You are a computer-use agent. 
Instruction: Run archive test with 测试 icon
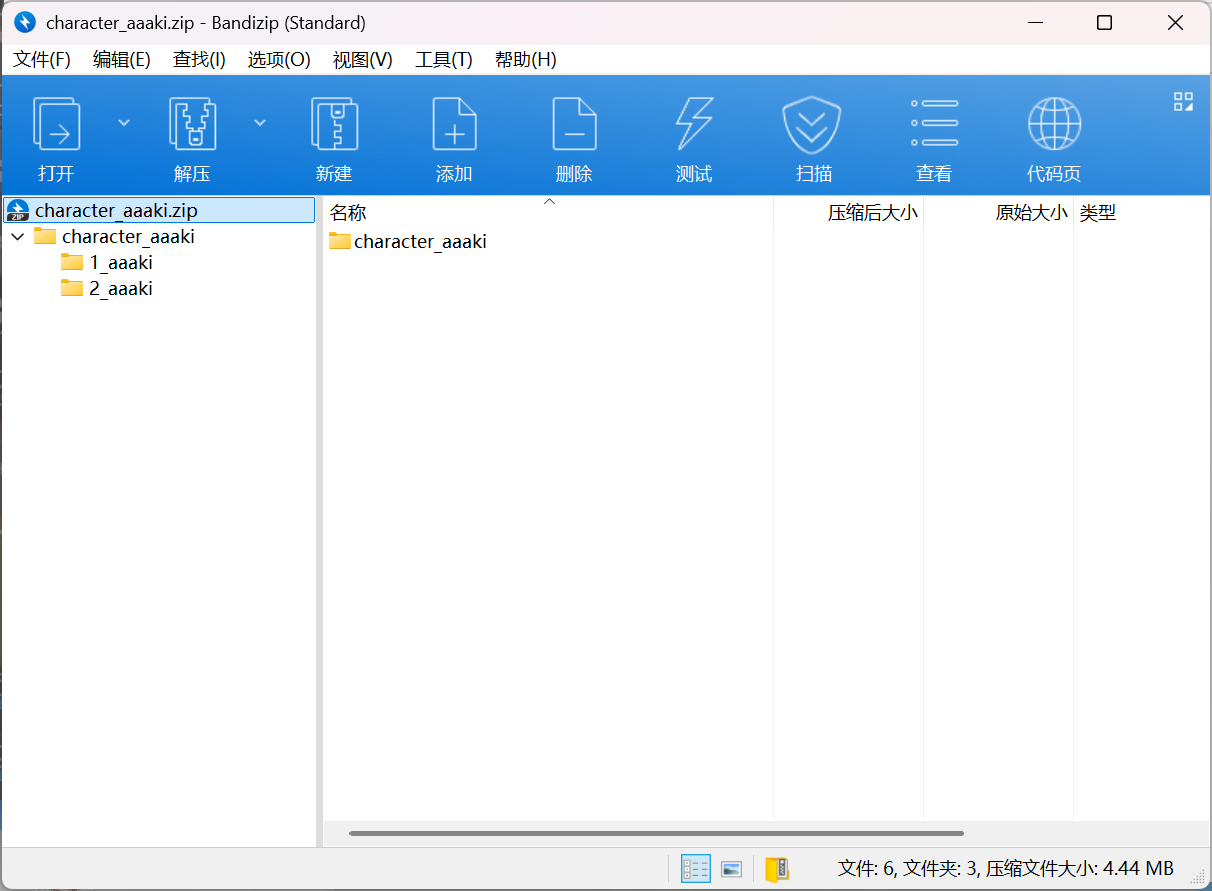(694, 124)
